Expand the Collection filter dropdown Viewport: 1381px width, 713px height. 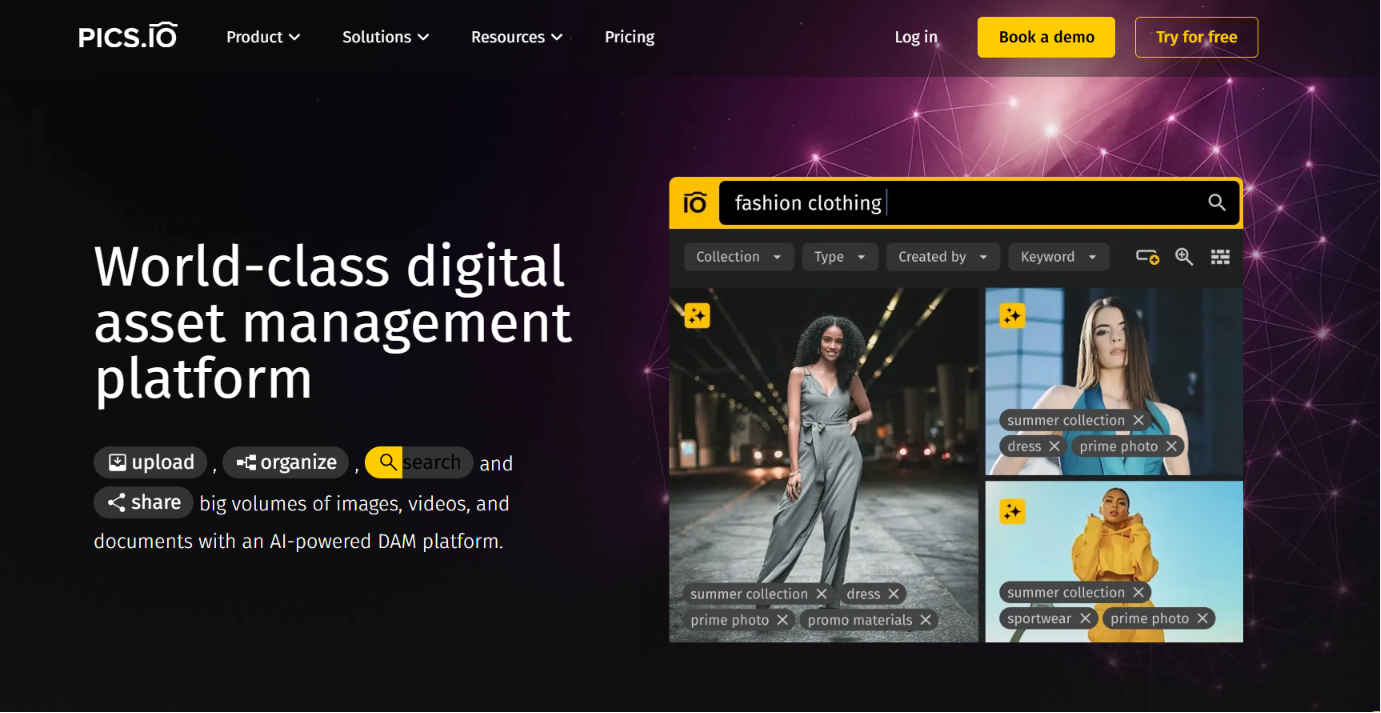739,257
